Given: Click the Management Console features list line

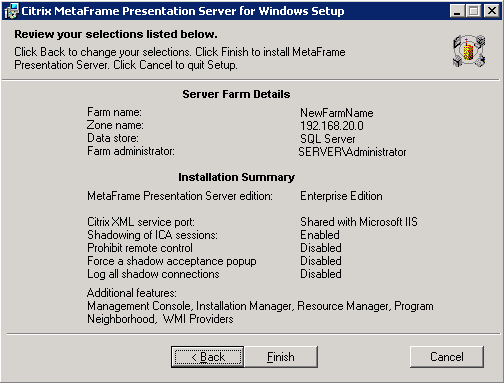Looking at the screenshot, I should [x=260, y=306].
